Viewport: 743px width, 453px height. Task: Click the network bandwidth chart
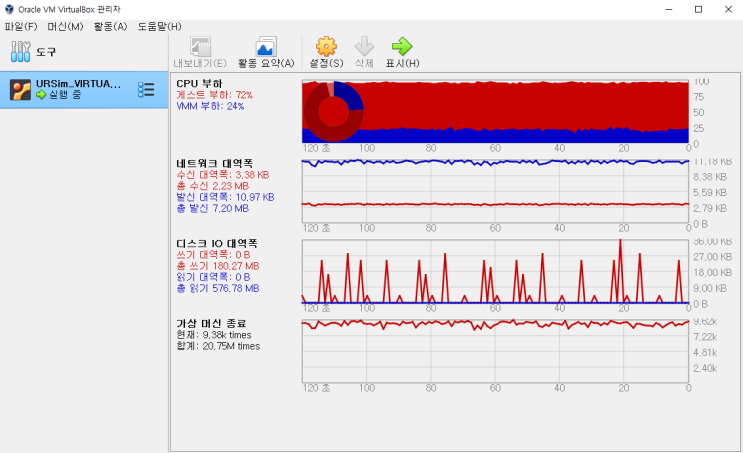click(x=495, y=191)
